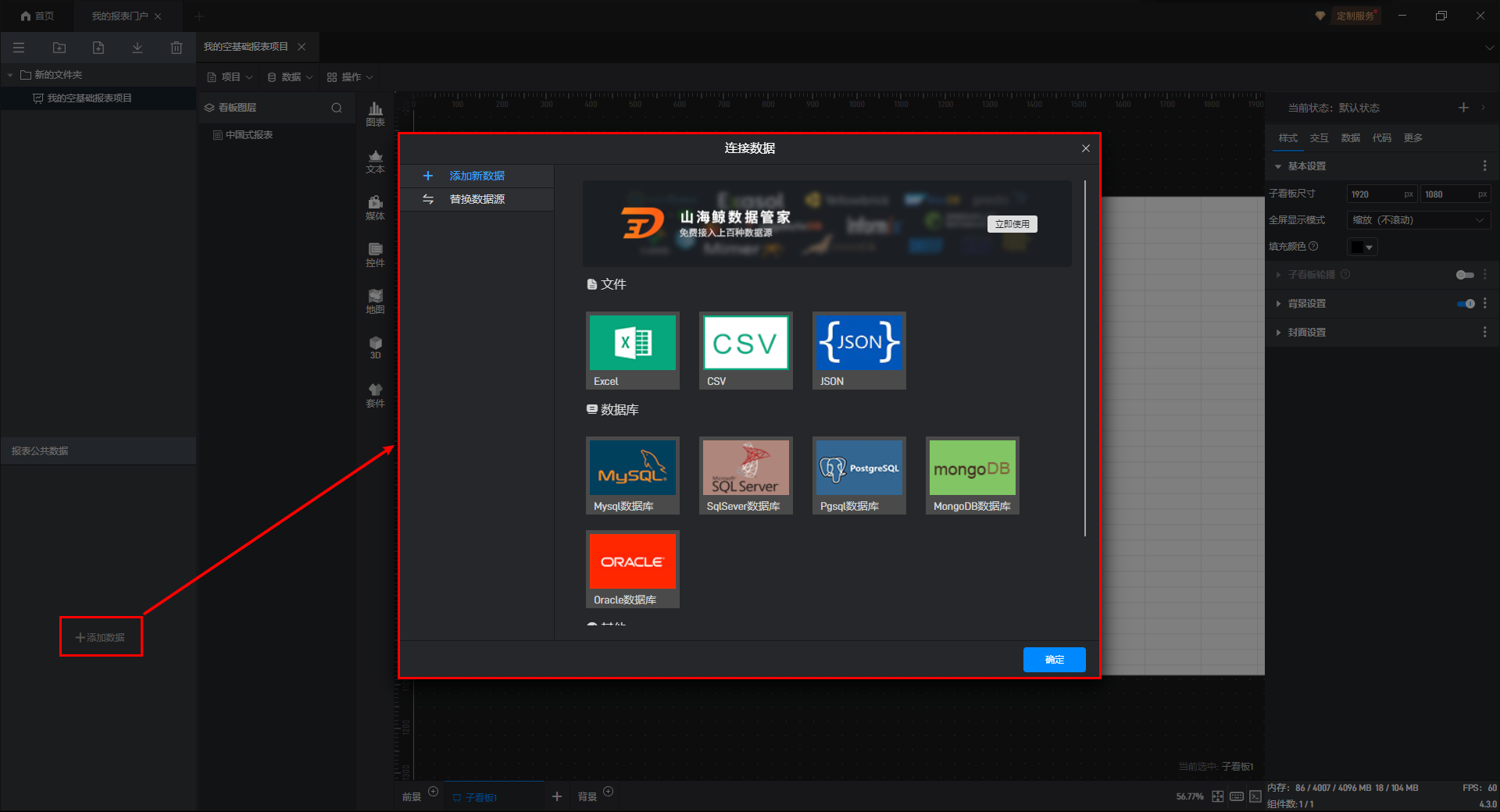Image resolution: width=1500 pixels, height=812 pixels.
Task: Expand the tab overflow chevron at top right
Action: [1489, 48]
